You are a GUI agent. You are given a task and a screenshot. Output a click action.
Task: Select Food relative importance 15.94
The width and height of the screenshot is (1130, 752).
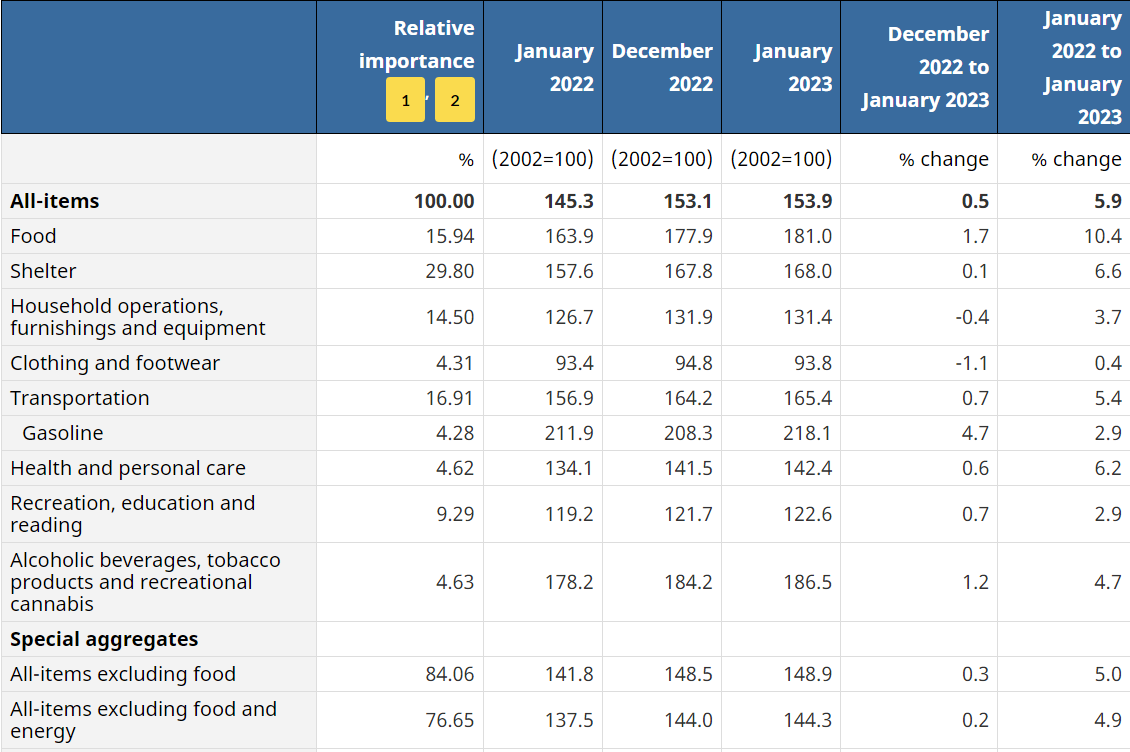click(450, 236)
